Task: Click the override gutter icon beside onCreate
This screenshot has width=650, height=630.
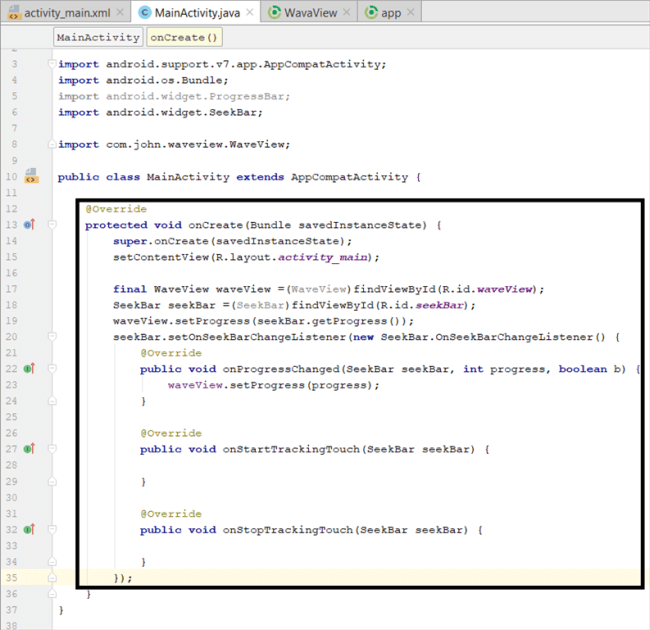Action: (x=30, y=225)
